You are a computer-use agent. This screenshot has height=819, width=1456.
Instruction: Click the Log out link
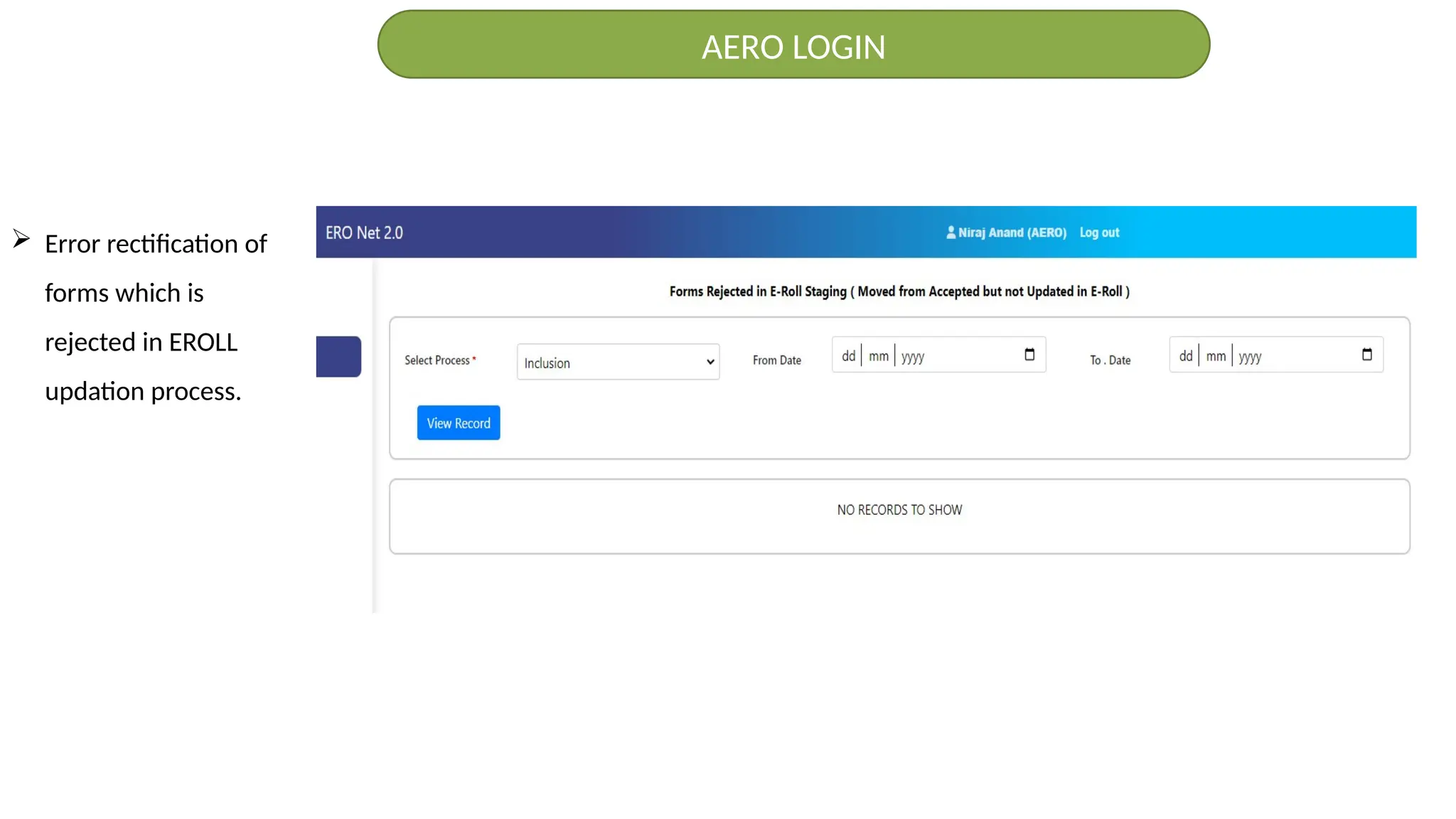(x=1099, y=232)
